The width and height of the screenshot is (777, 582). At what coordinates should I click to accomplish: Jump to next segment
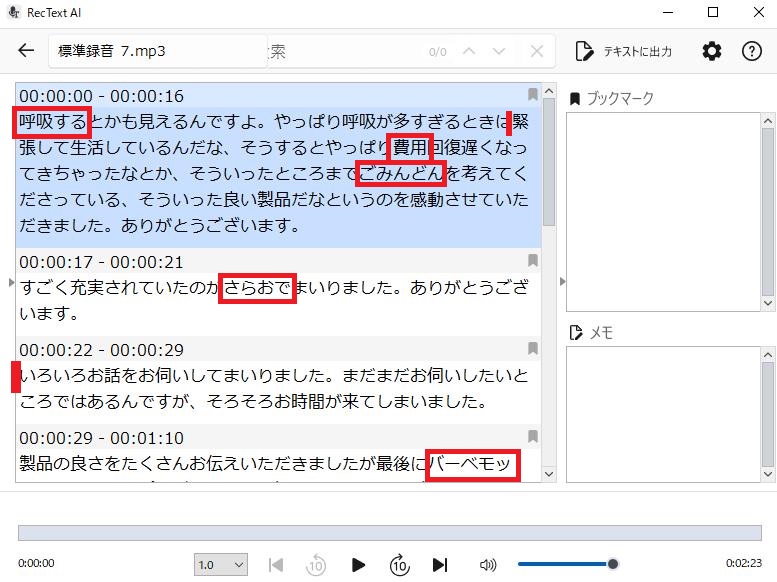pos(439,565)
